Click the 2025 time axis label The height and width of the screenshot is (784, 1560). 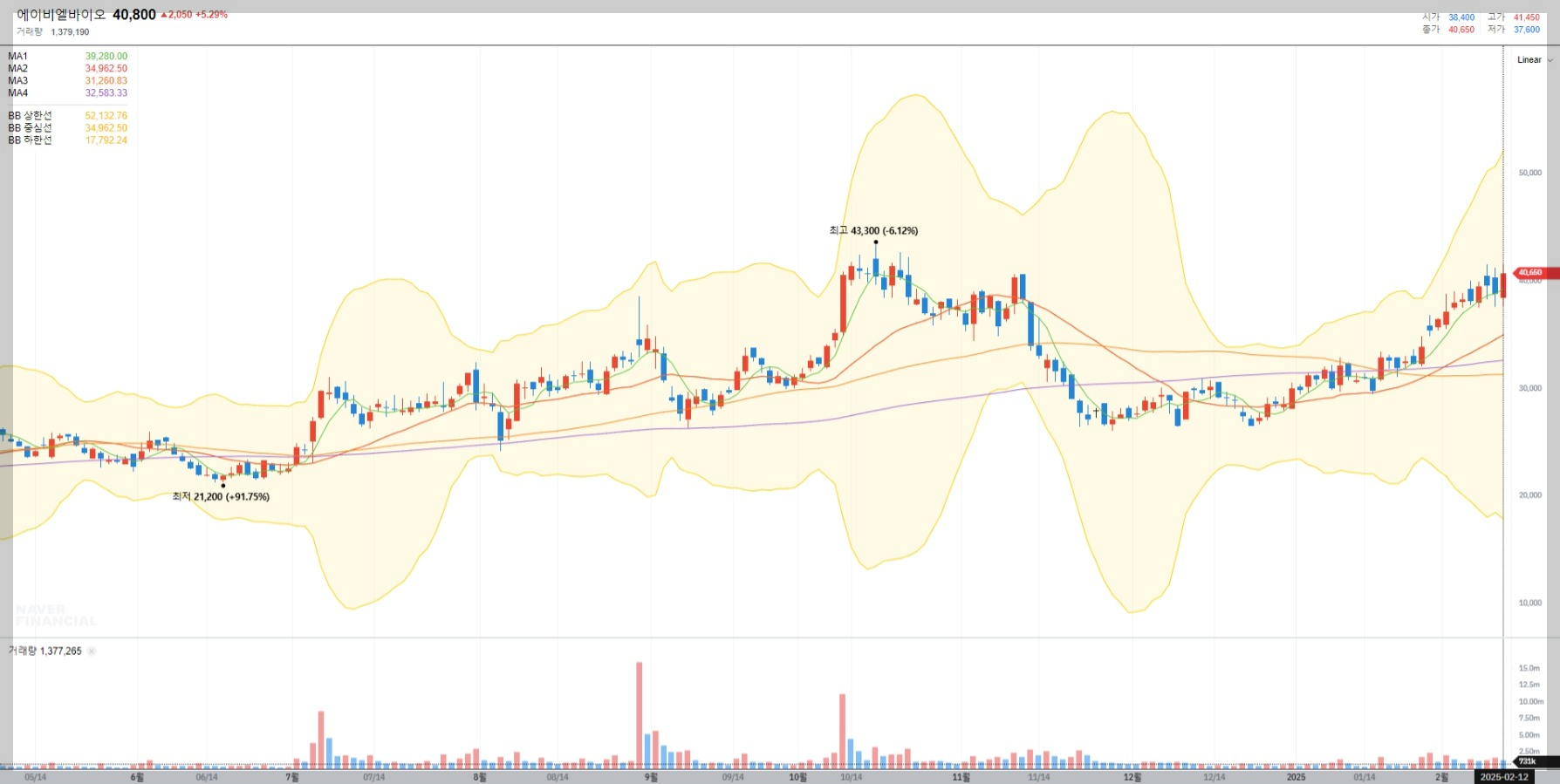(1296, 777)
